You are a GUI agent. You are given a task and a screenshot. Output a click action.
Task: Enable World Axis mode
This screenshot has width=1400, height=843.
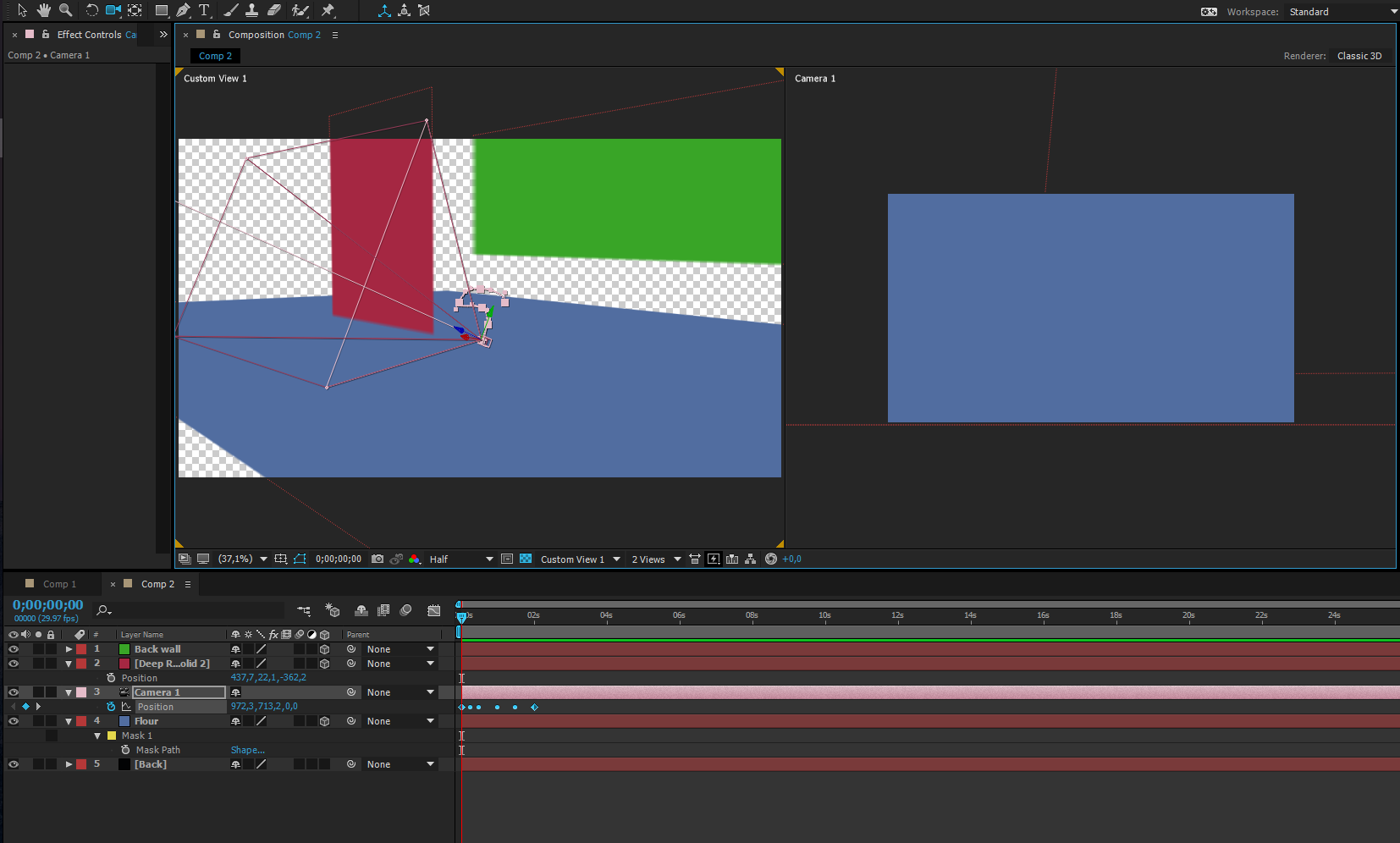click(404, 10)
